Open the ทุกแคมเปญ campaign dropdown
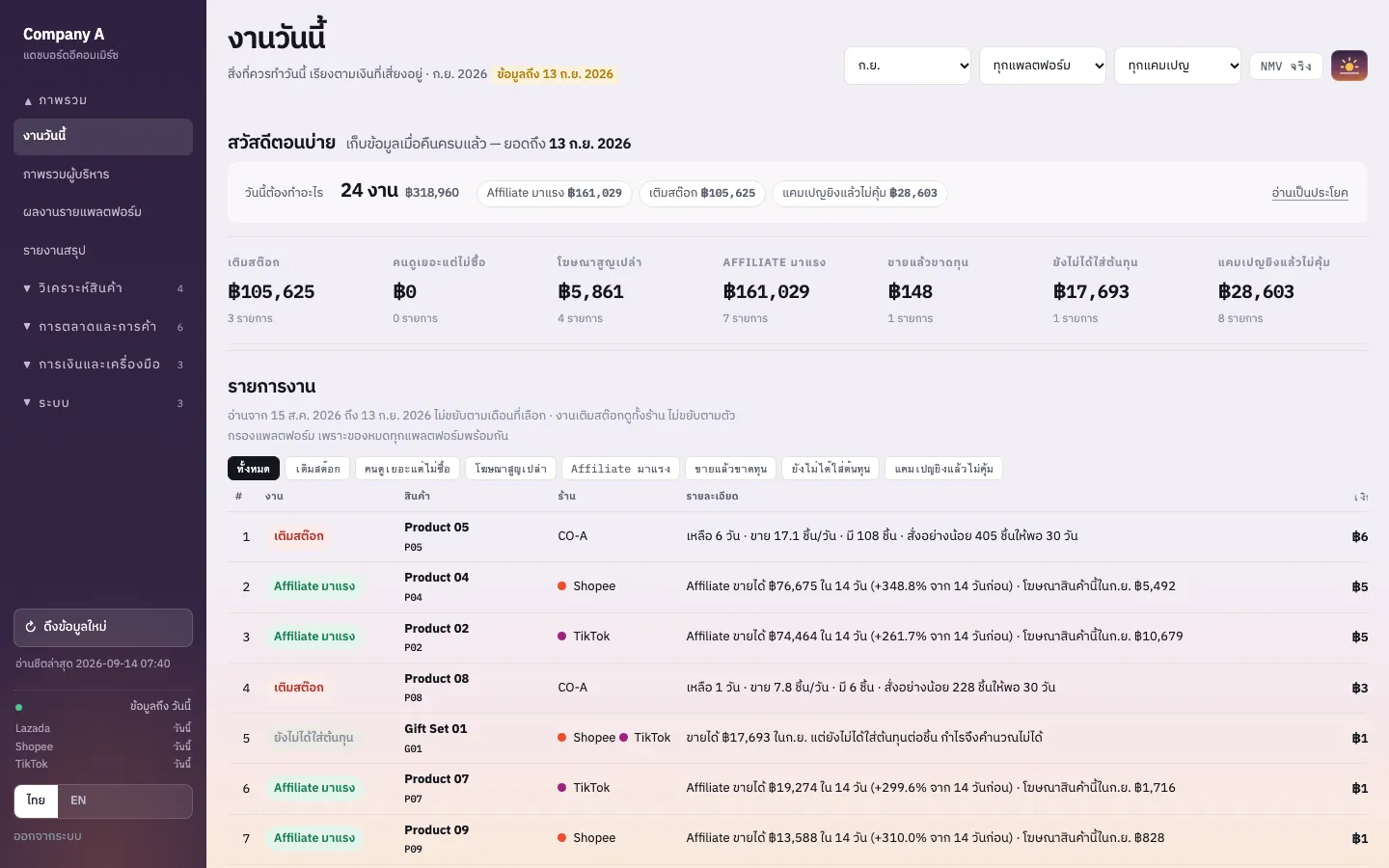1389x868 pixels. (x=1178, y=66)
